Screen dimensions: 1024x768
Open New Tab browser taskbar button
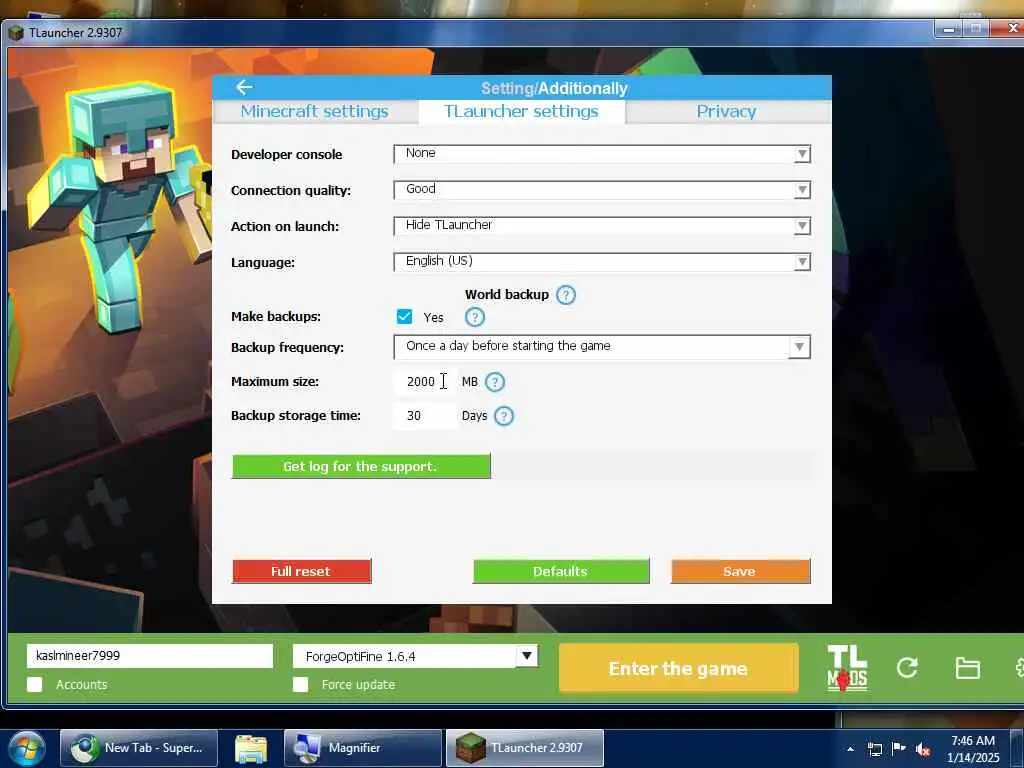pos(138,748)
